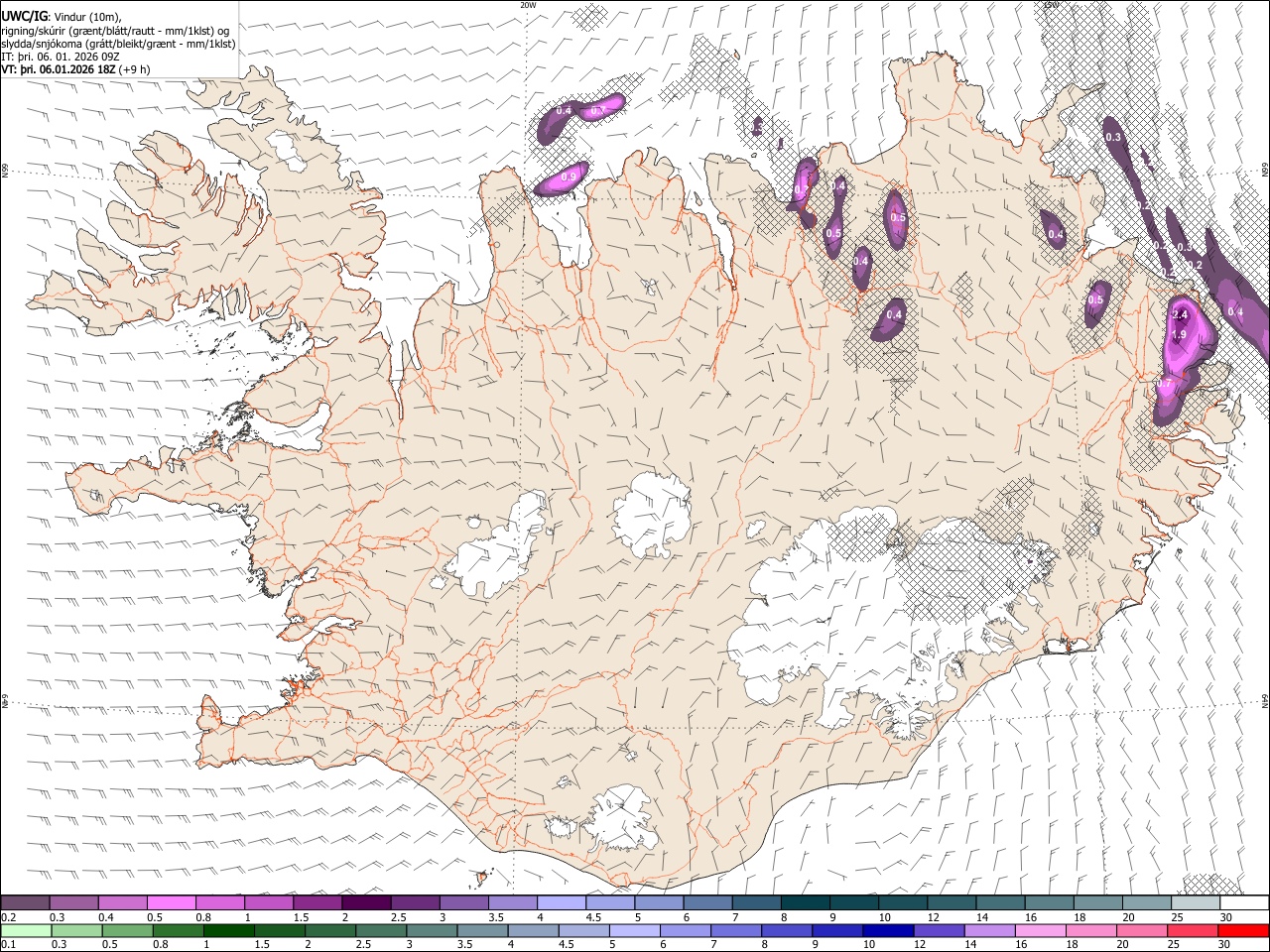
Task: Click the bold 'VT: þri. 06.01.2026 18Z' valid time
Action: (60, 69)
